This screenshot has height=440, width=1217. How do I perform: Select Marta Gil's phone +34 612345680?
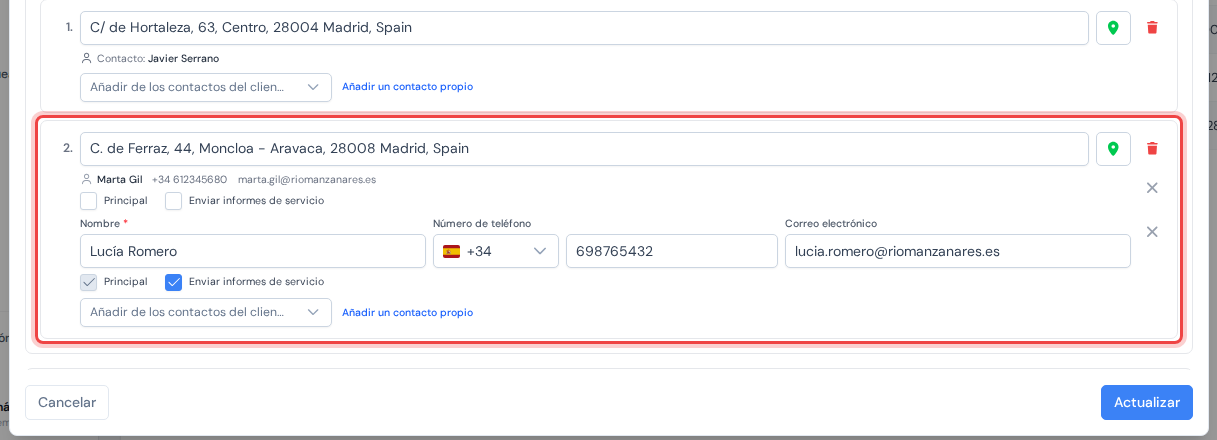189,180
